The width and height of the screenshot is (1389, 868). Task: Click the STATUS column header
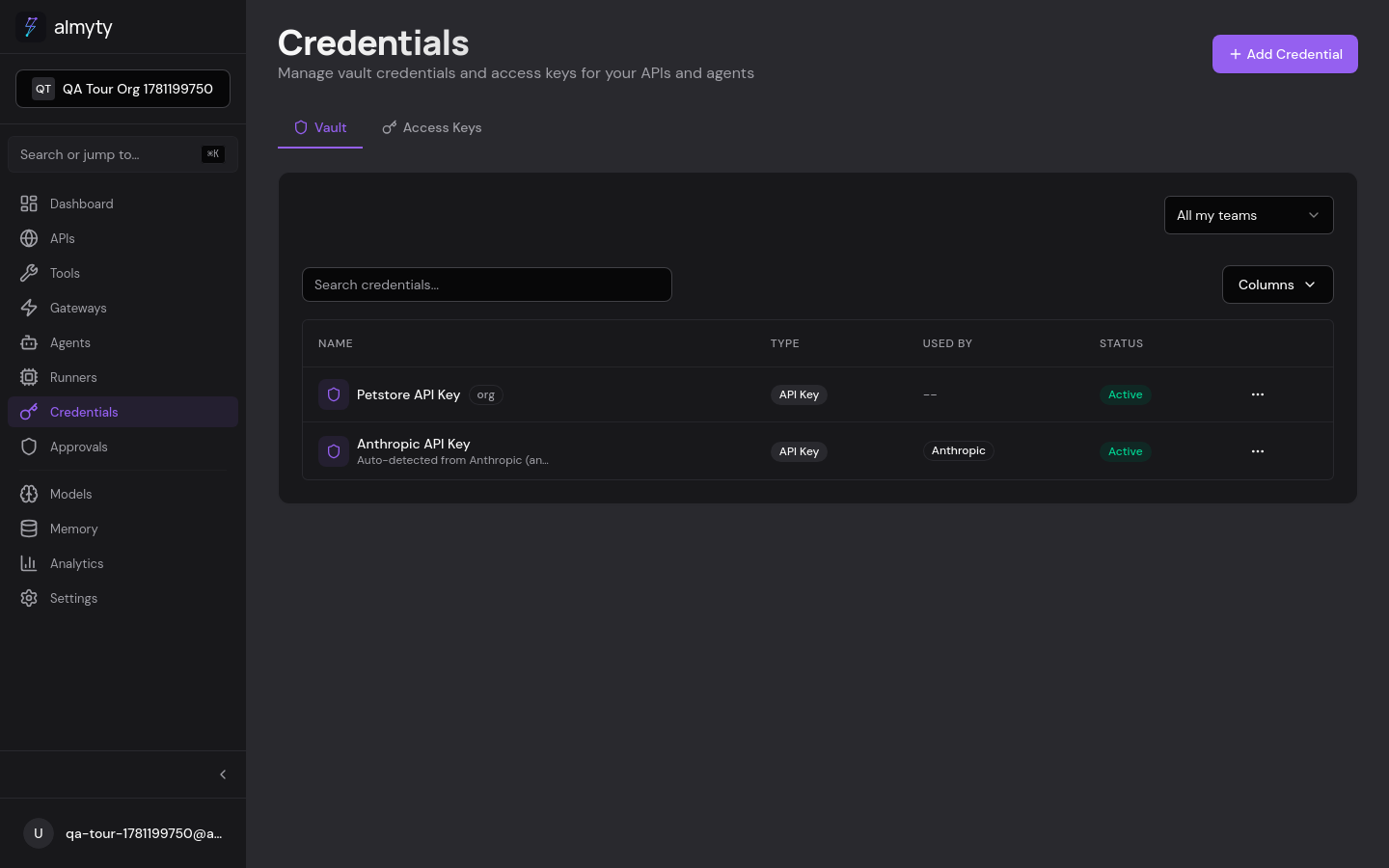coord(1121,343)
